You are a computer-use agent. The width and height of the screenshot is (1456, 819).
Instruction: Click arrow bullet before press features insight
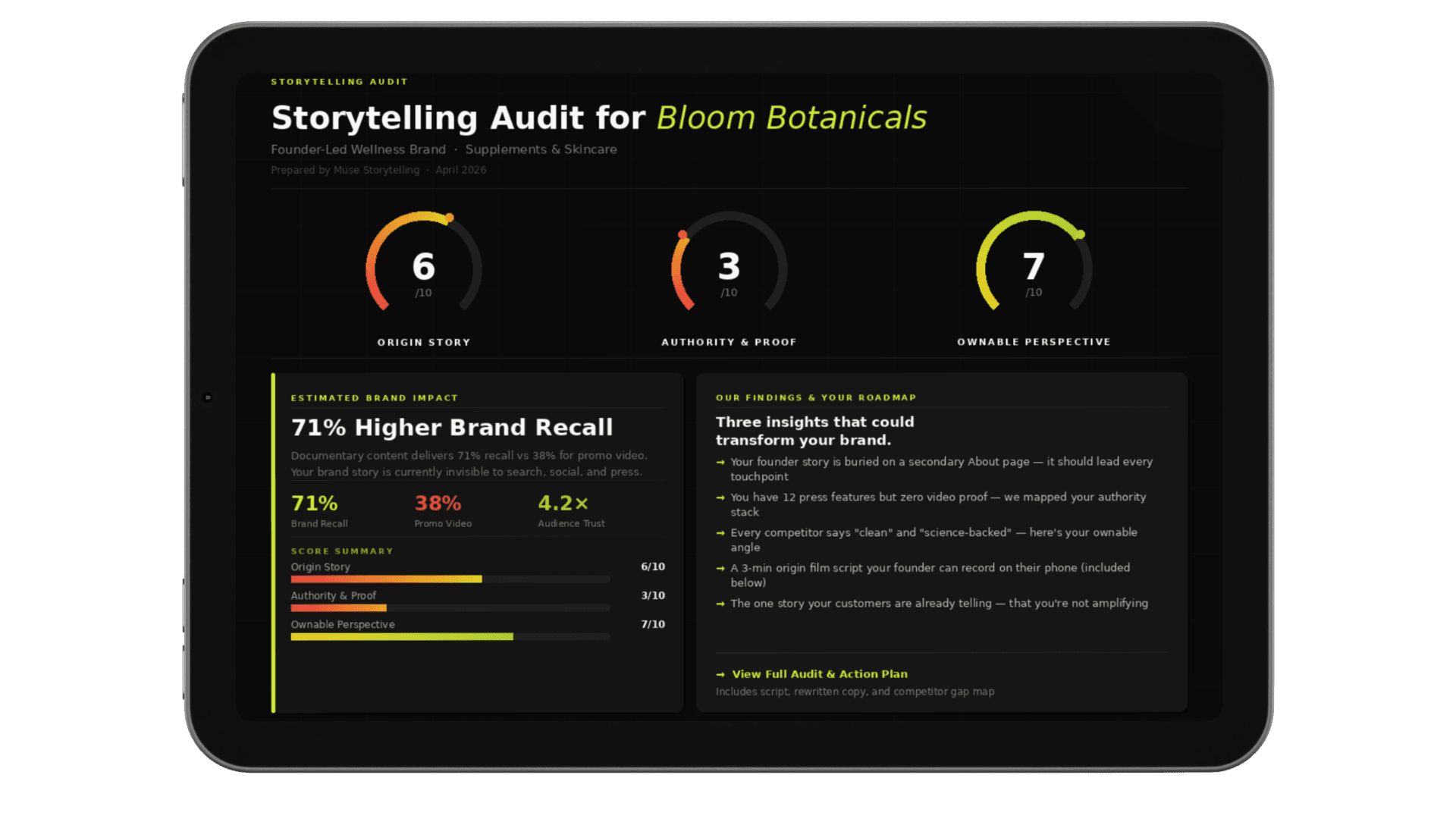(720, 497)
